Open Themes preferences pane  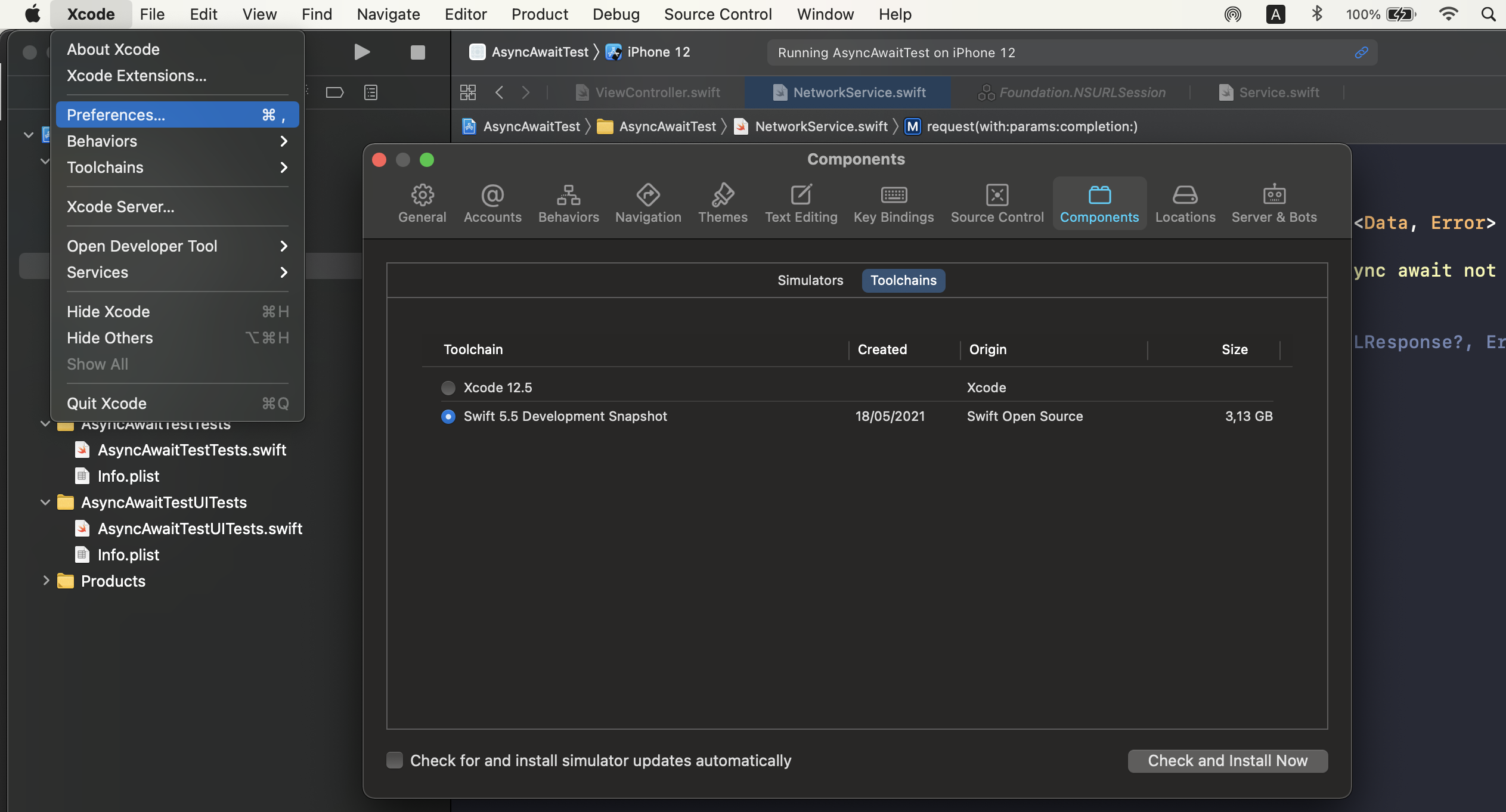pyautogui.click(x=723, y=203)
